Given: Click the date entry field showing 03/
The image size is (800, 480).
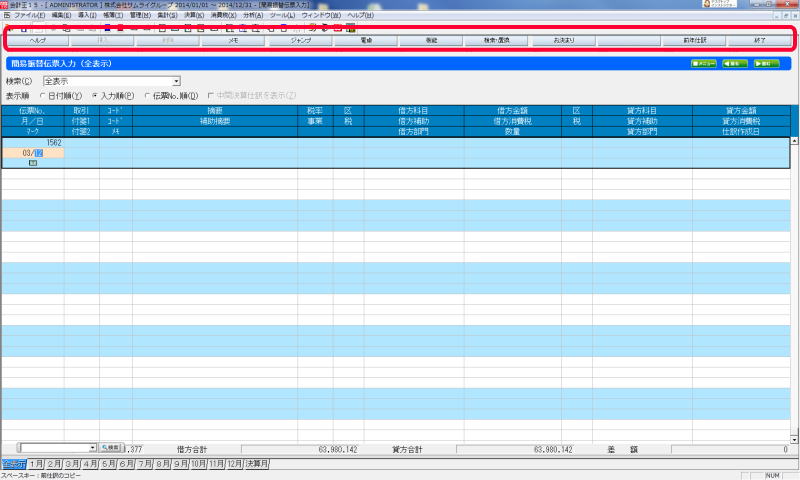Looking at the screenshot, I should click(32, 152).
